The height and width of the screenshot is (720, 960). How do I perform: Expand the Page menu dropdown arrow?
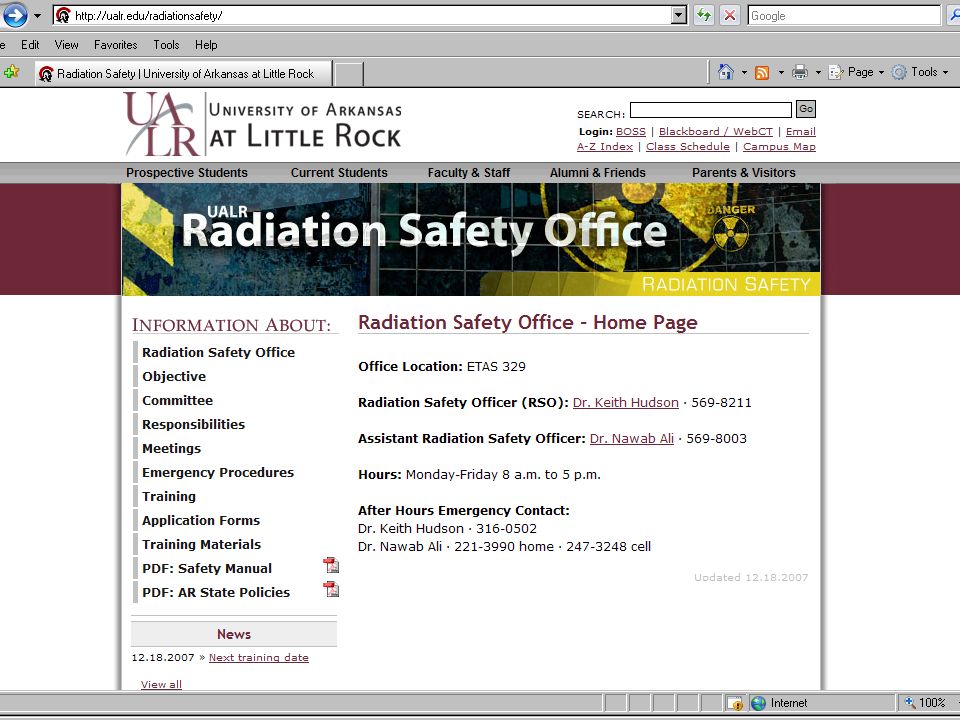[881, 73]
